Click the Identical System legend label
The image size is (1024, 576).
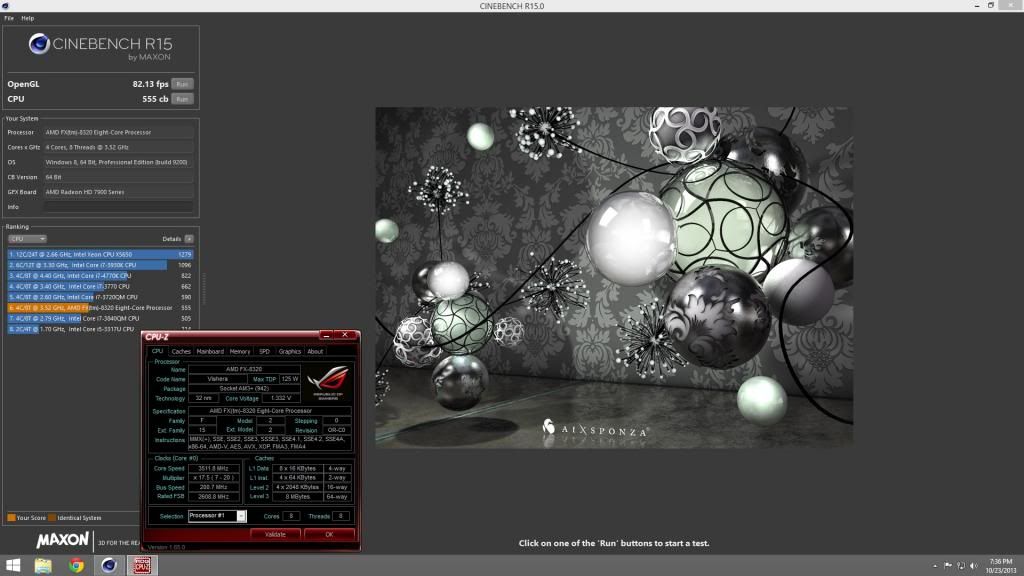click(x=79, y=518)
